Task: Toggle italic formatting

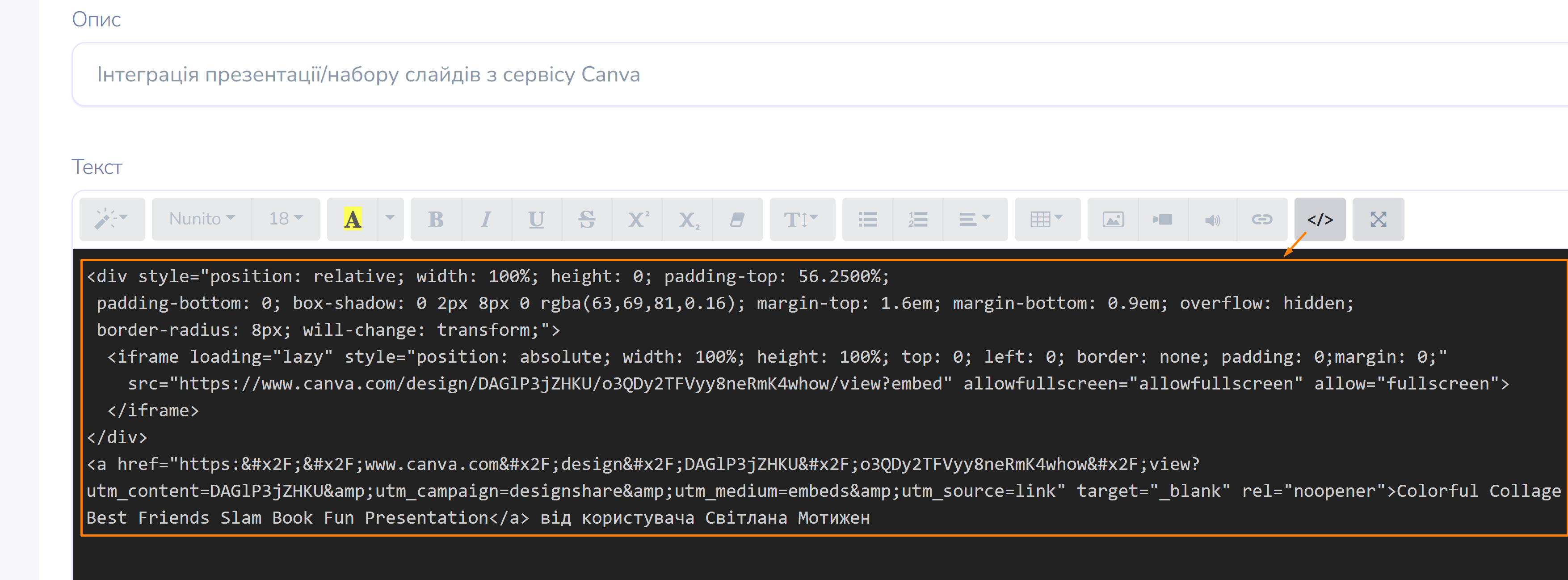Action: pos(486,219)
